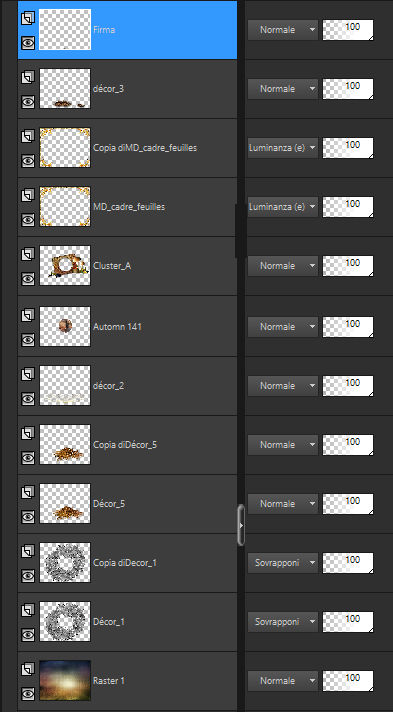
Task: Click the layer link icon of MD_cadre_feuilles layer
Action: (28, 195)
